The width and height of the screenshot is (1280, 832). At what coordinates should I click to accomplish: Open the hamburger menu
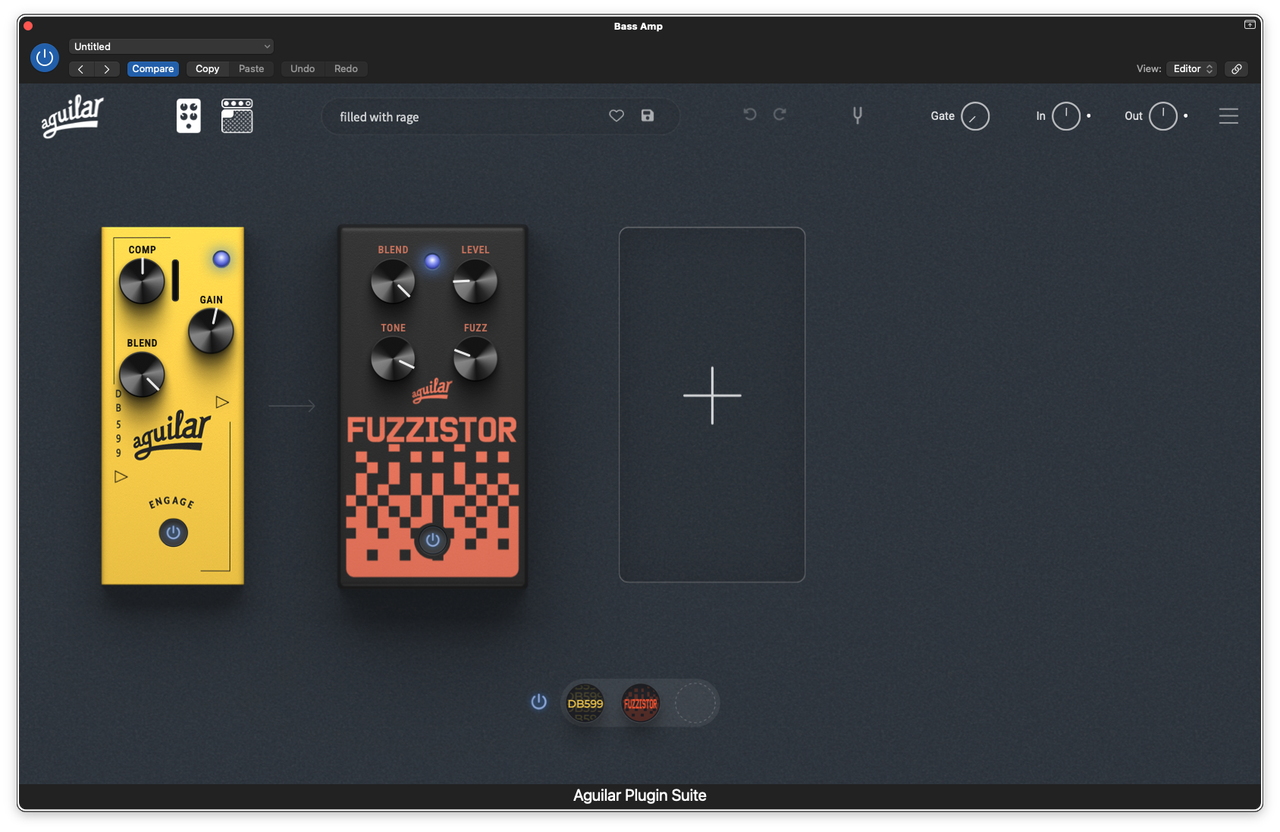(1228, 116)
